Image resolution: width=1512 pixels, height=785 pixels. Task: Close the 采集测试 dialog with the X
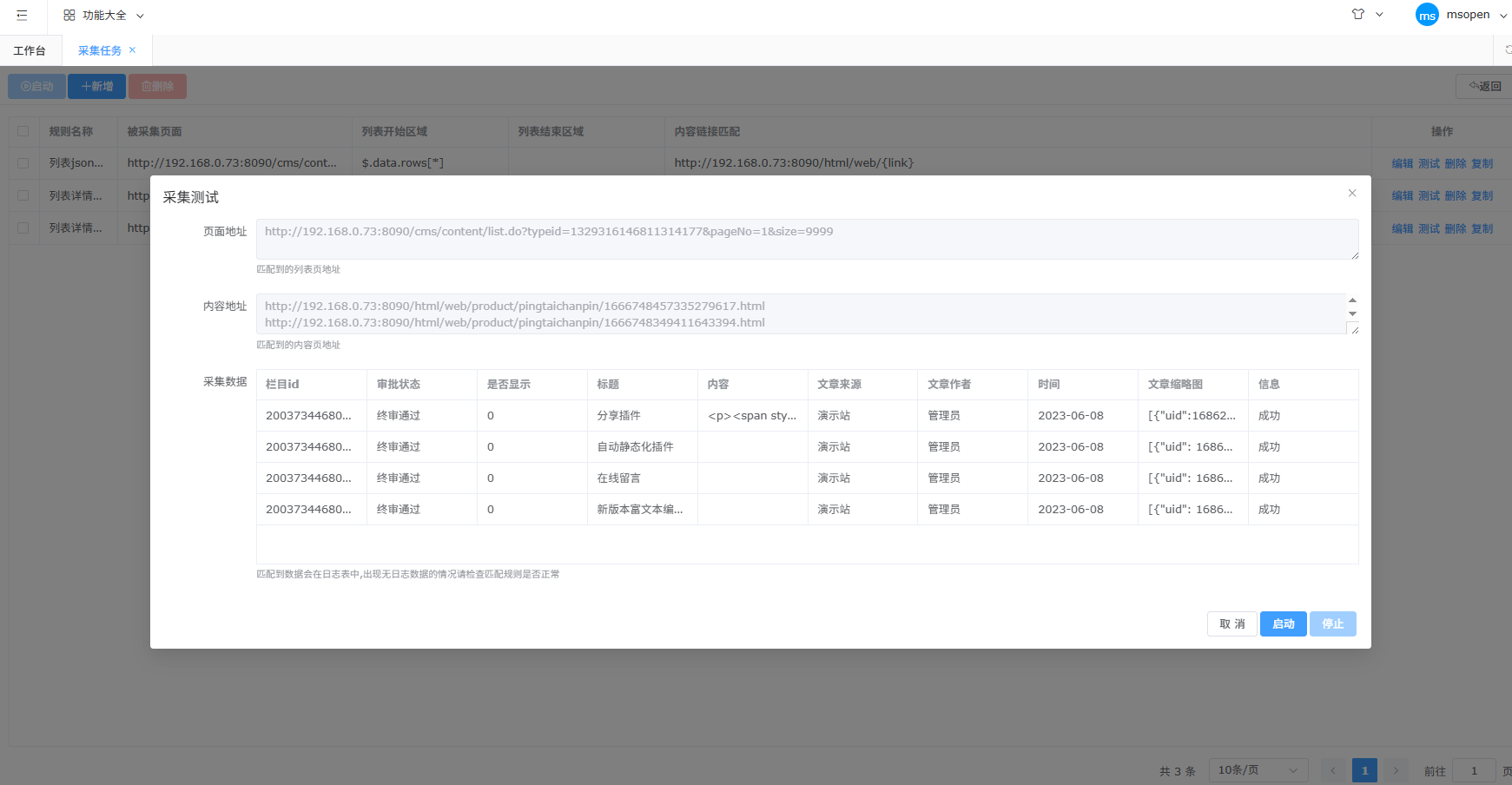1352,193
